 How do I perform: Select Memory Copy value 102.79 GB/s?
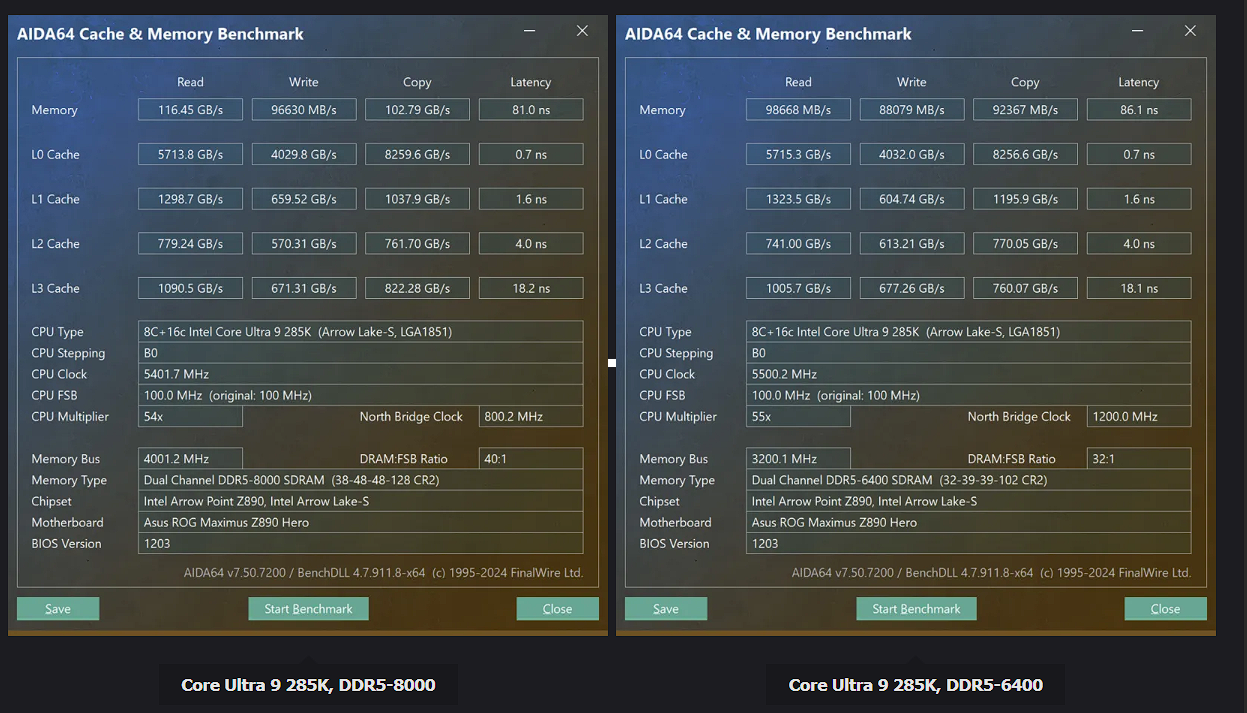click(417, 110)
